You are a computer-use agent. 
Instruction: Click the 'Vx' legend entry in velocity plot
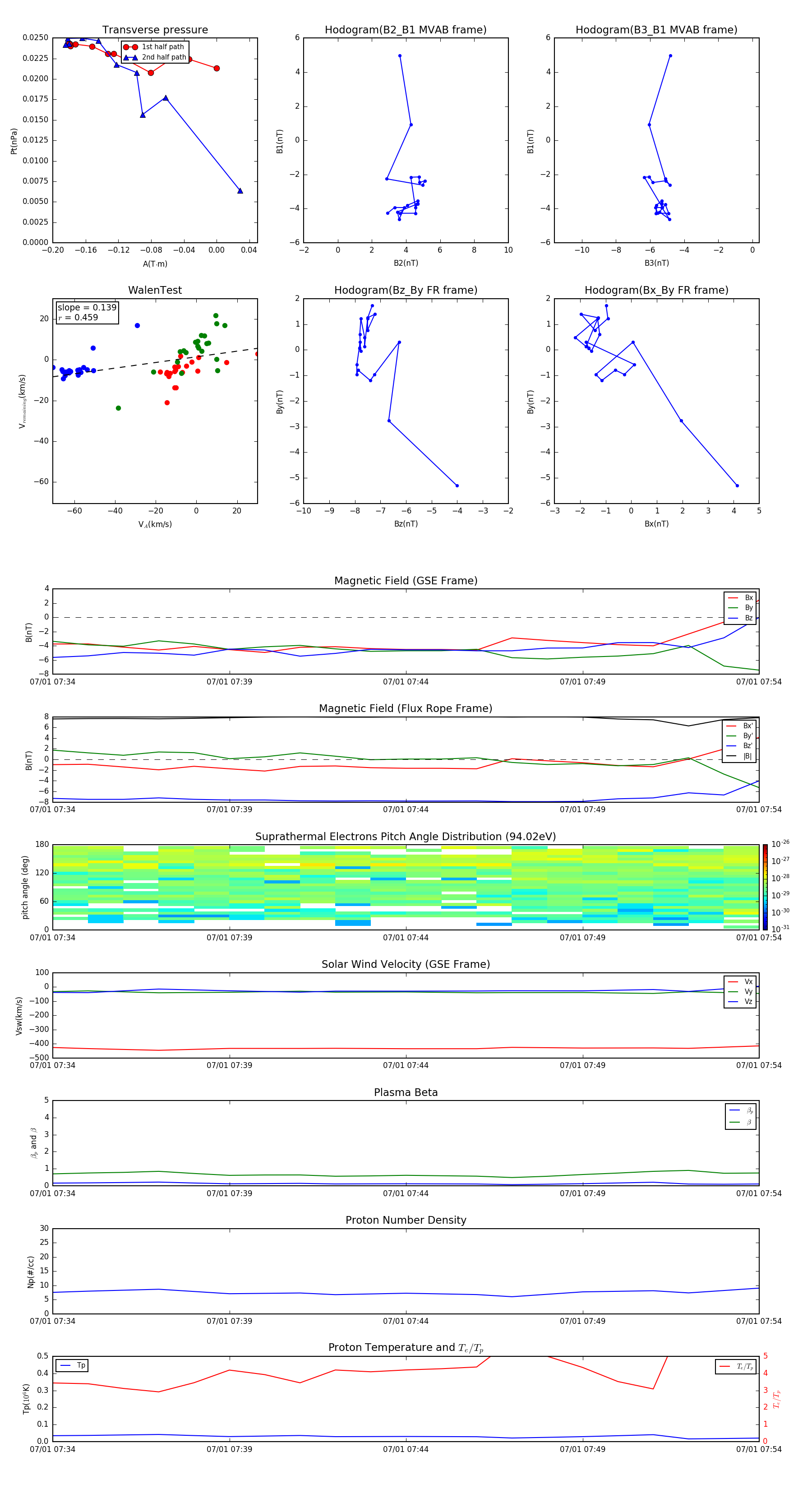pyautogui.click(x=740, y=981)
